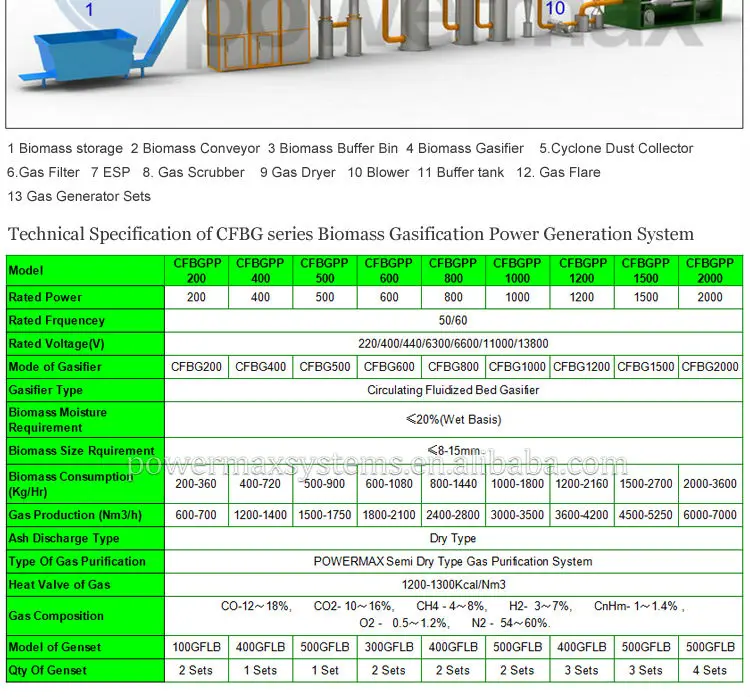This screenshot has height=697, width=750.
Task: Click the "100GFLB" genset model cell
Action: (197, 647)
